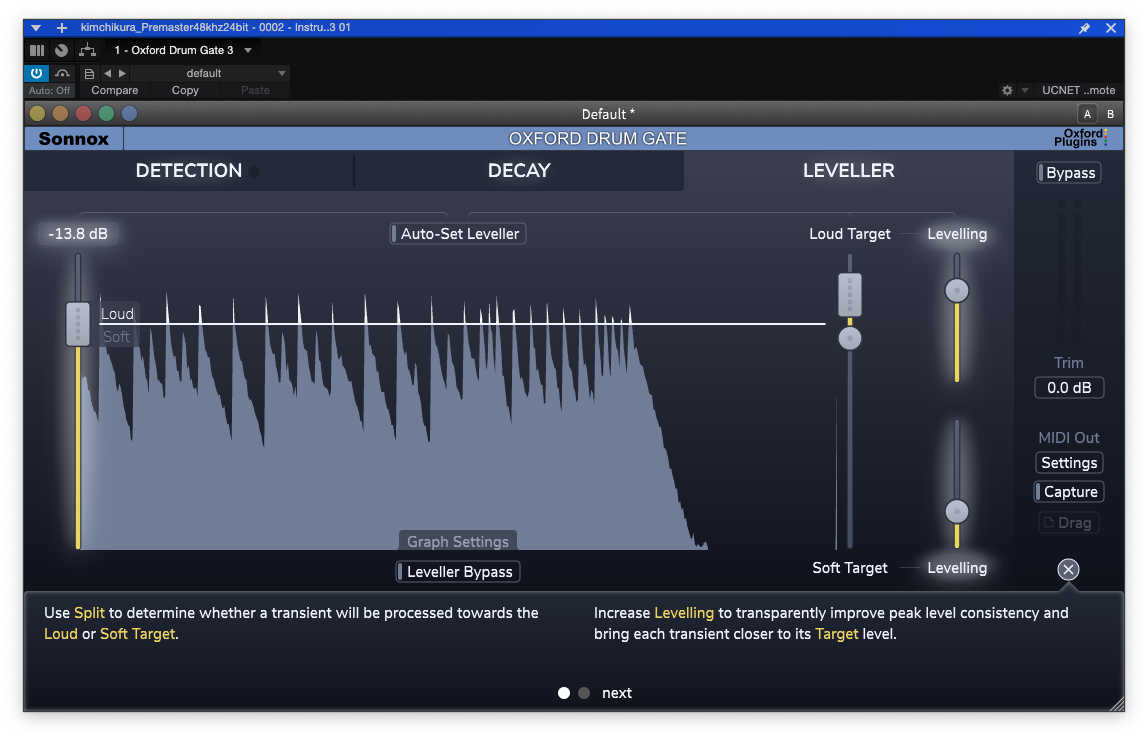Click the Loud Target slider handle
Viewport: 1148px width, 739px height.
[x=849, y=294]
